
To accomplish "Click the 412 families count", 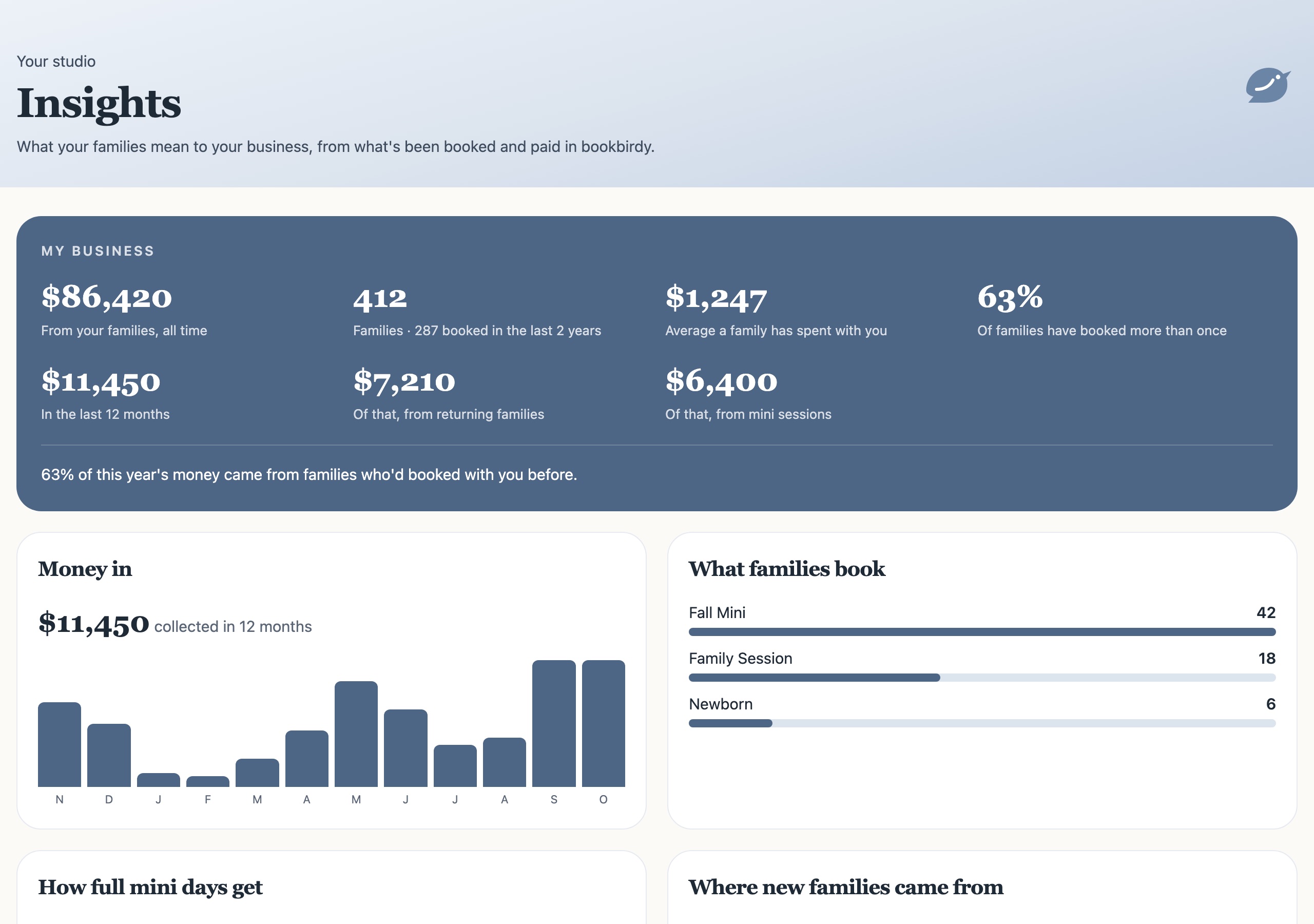I will (380, 298).
